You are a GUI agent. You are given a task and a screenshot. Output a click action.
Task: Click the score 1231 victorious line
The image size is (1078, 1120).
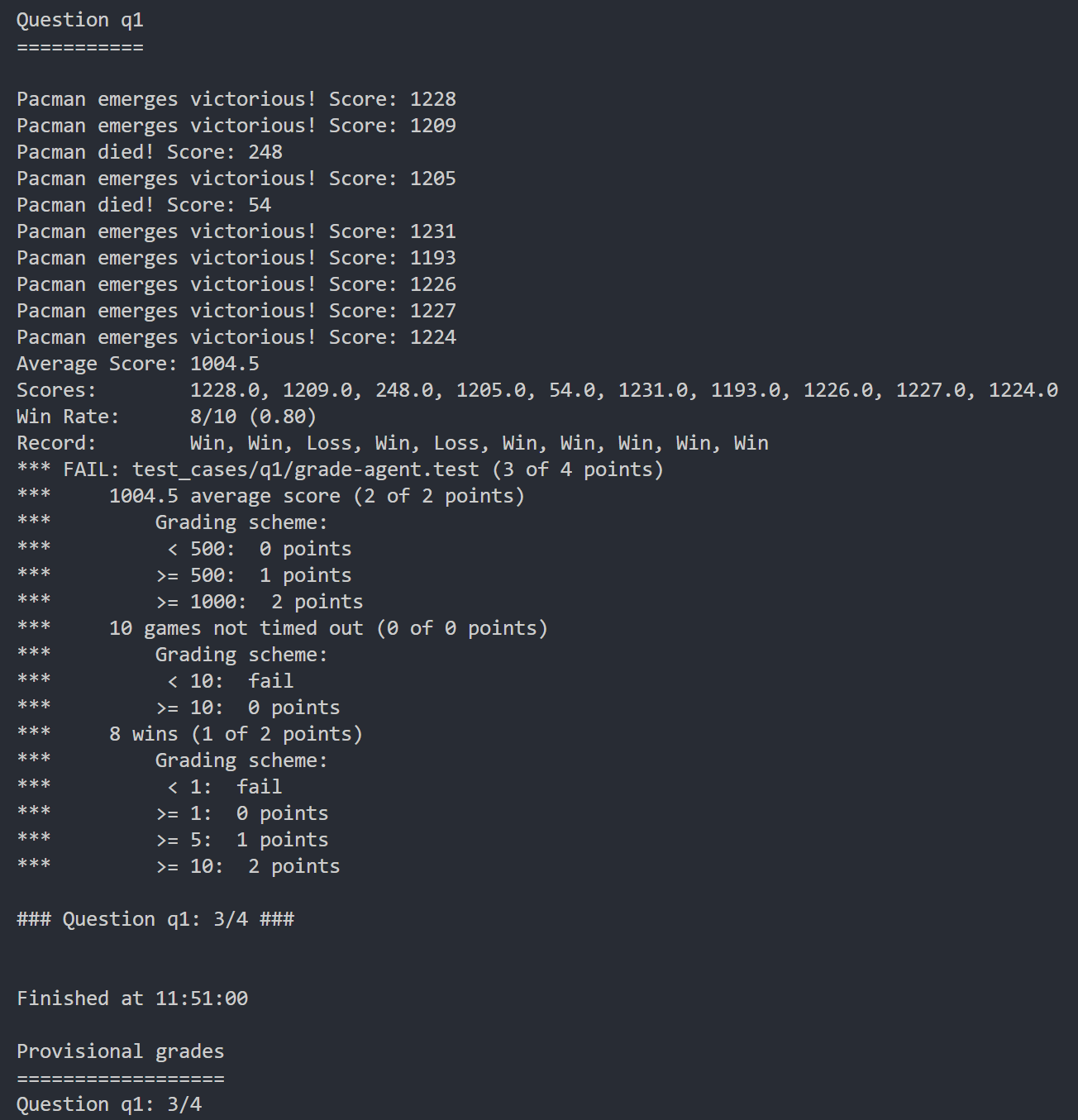click(236, 231)
